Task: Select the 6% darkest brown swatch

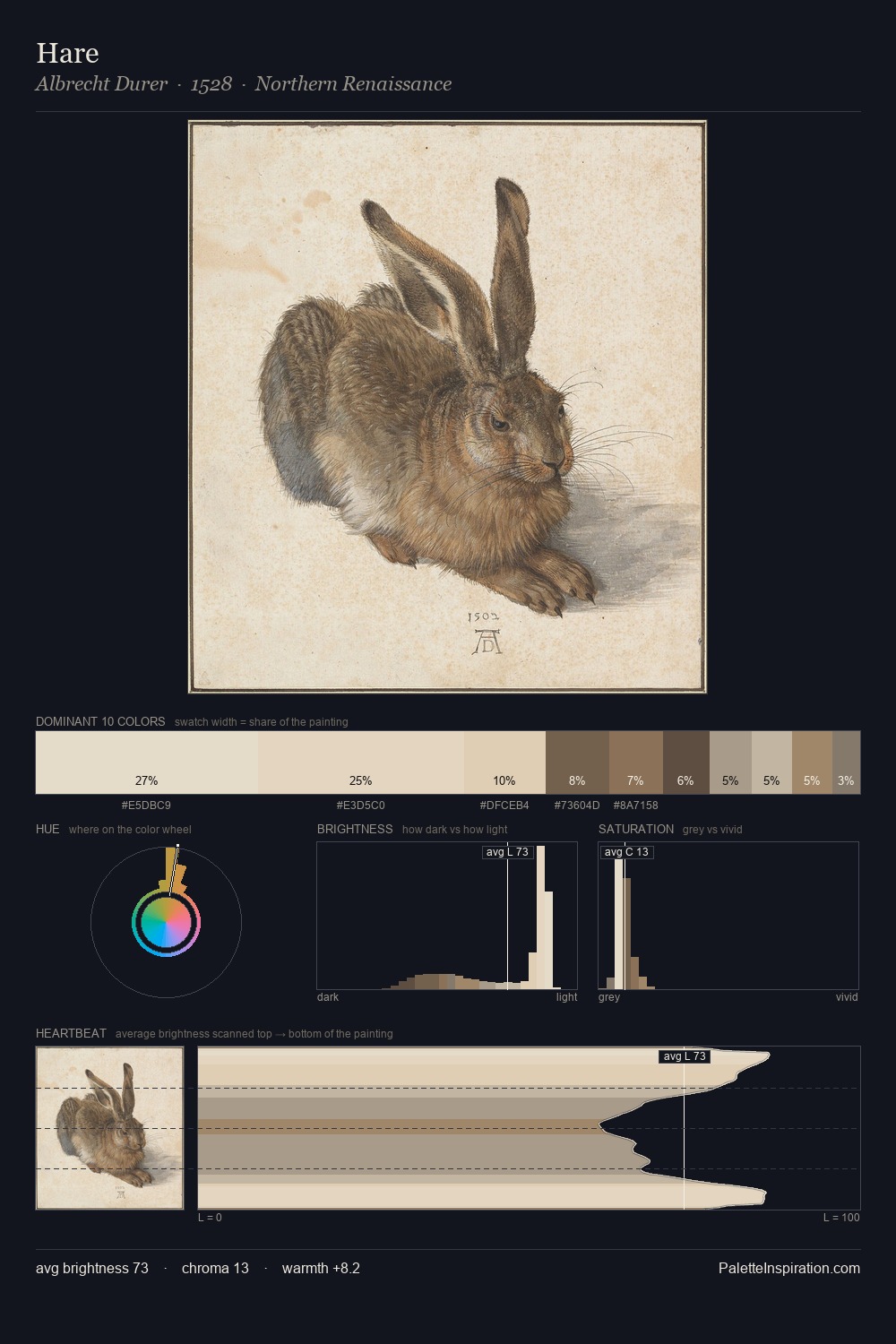Action: (x=686, y=762)
